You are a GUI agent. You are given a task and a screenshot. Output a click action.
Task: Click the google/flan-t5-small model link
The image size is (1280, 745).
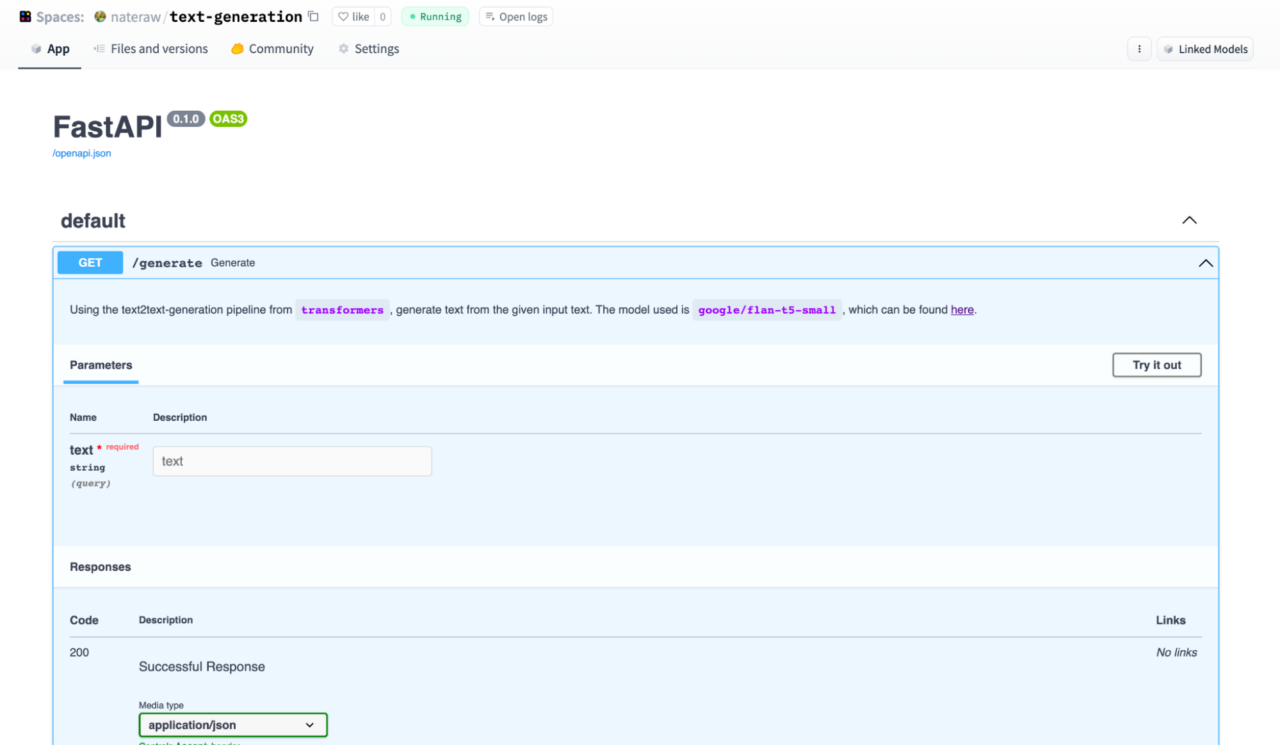(767, 310)
